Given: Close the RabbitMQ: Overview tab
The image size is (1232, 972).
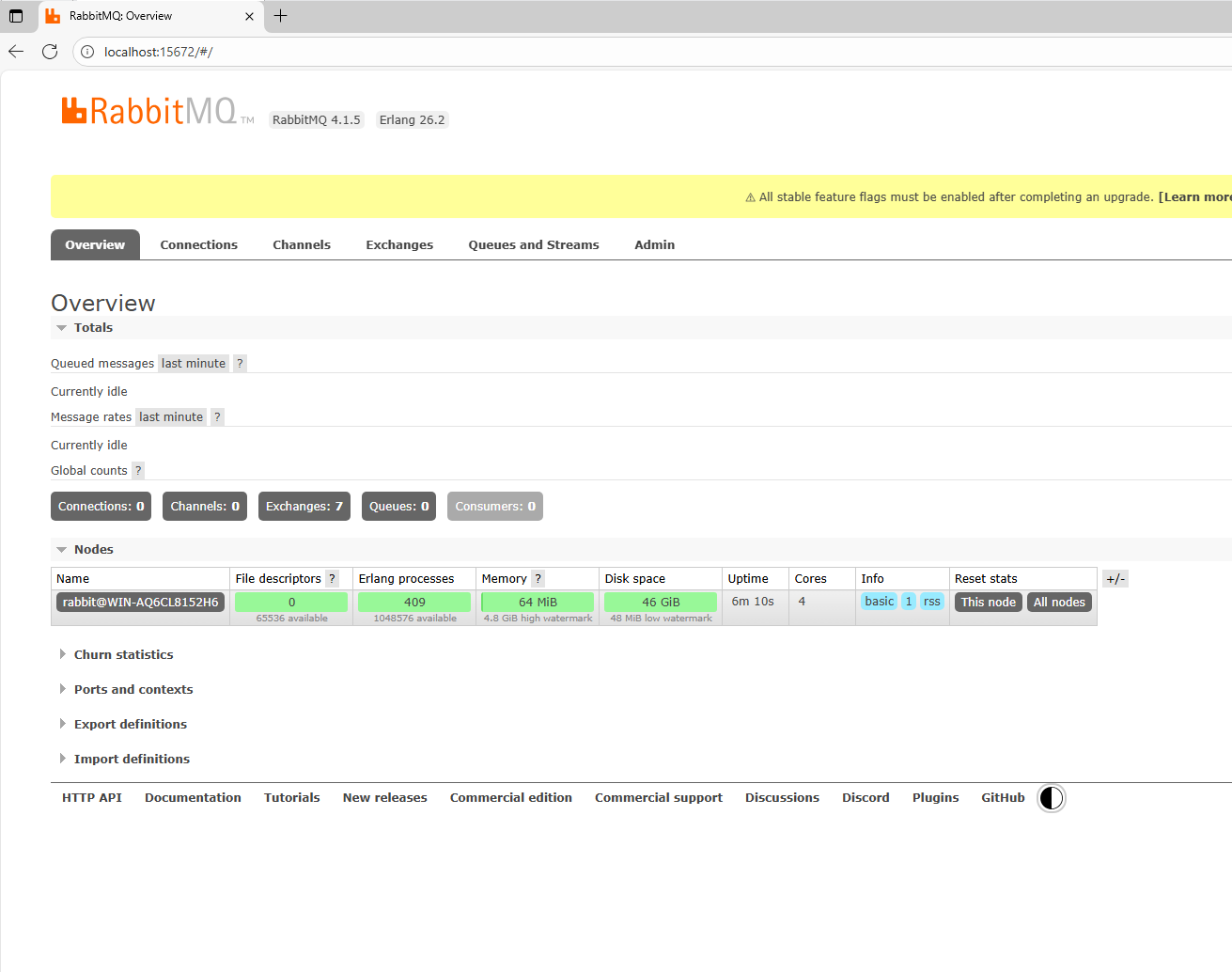Looking at the screenshot, I should (x=249, y=16).
